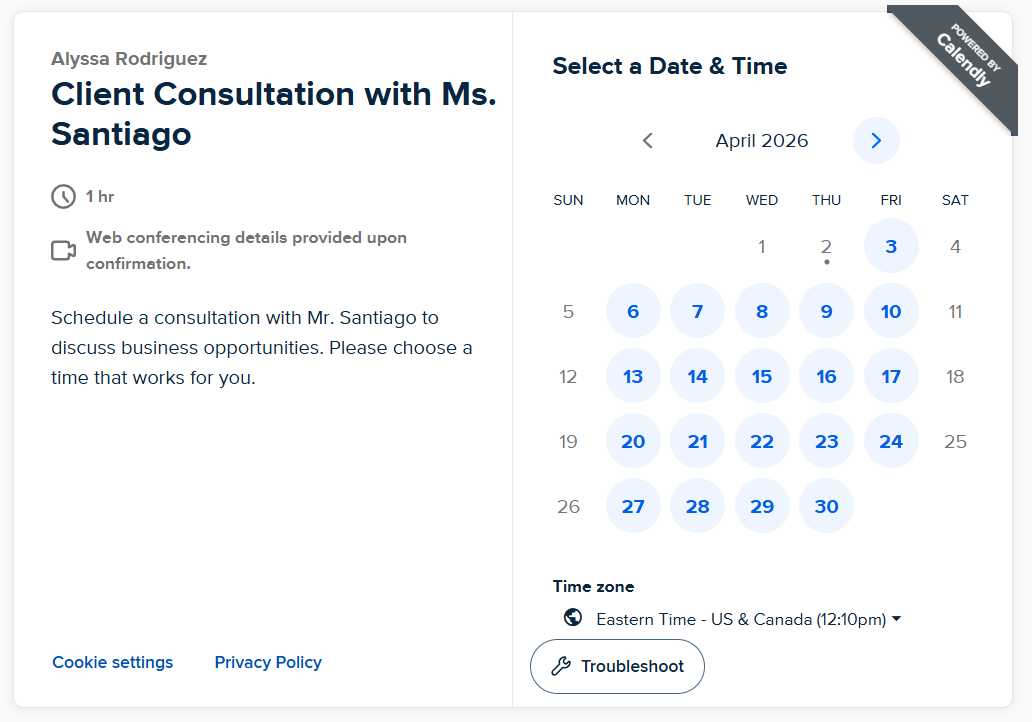
Task: Click today's date April 2
Action: point(827,247)
